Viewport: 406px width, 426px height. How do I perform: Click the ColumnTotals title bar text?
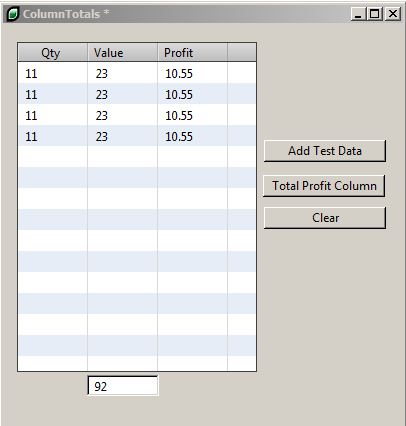61,14
